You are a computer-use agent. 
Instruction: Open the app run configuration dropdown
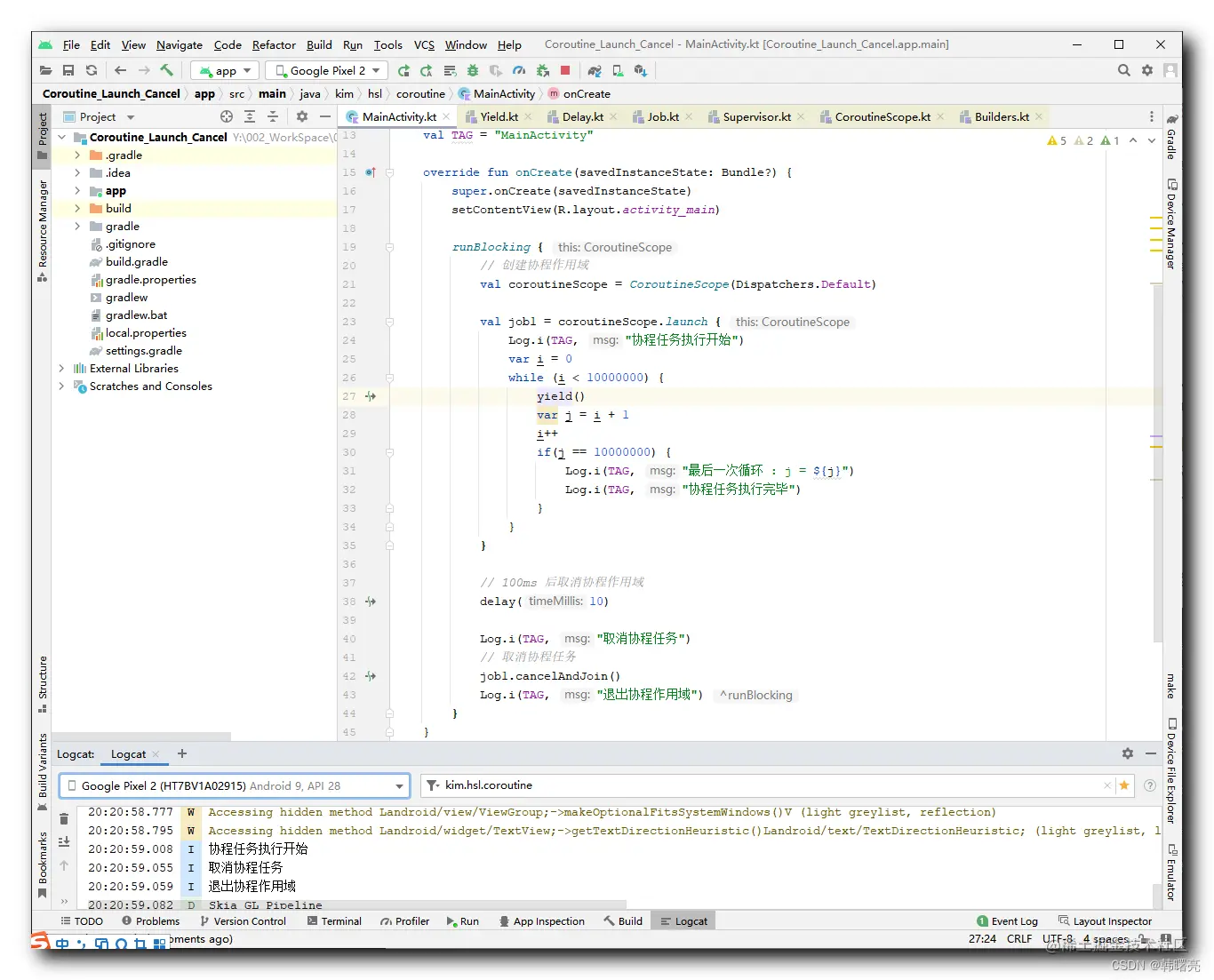pyautogui.click(x=226, y=70)
